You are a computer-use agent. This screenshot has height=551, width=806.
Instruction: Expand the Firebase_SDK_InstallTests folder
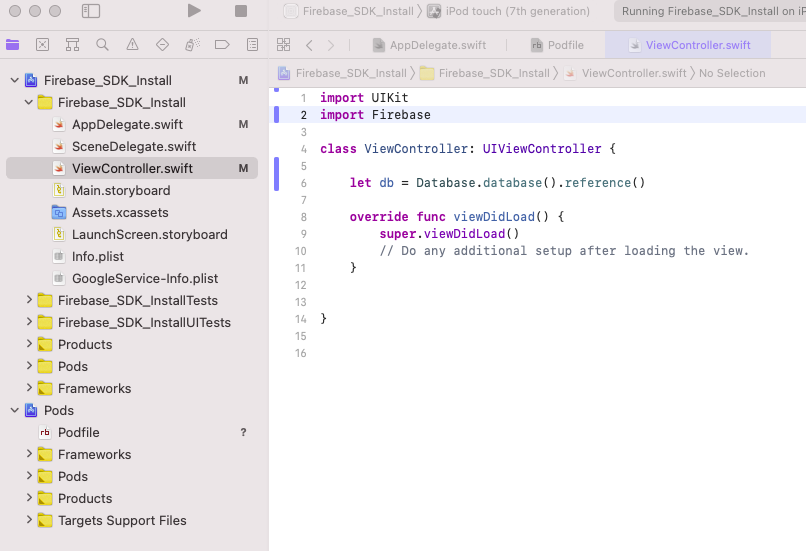pyautogui.click(x=29, y=300)
